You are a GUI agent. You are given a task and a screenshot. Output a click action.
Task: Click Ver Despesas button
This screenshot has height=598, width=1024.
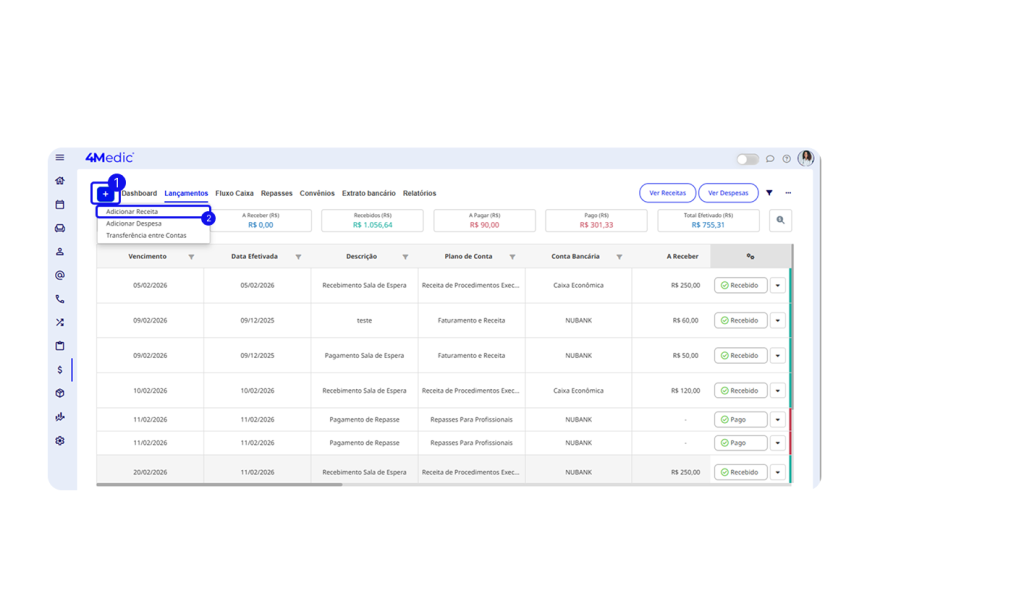[x=727, y=193]
